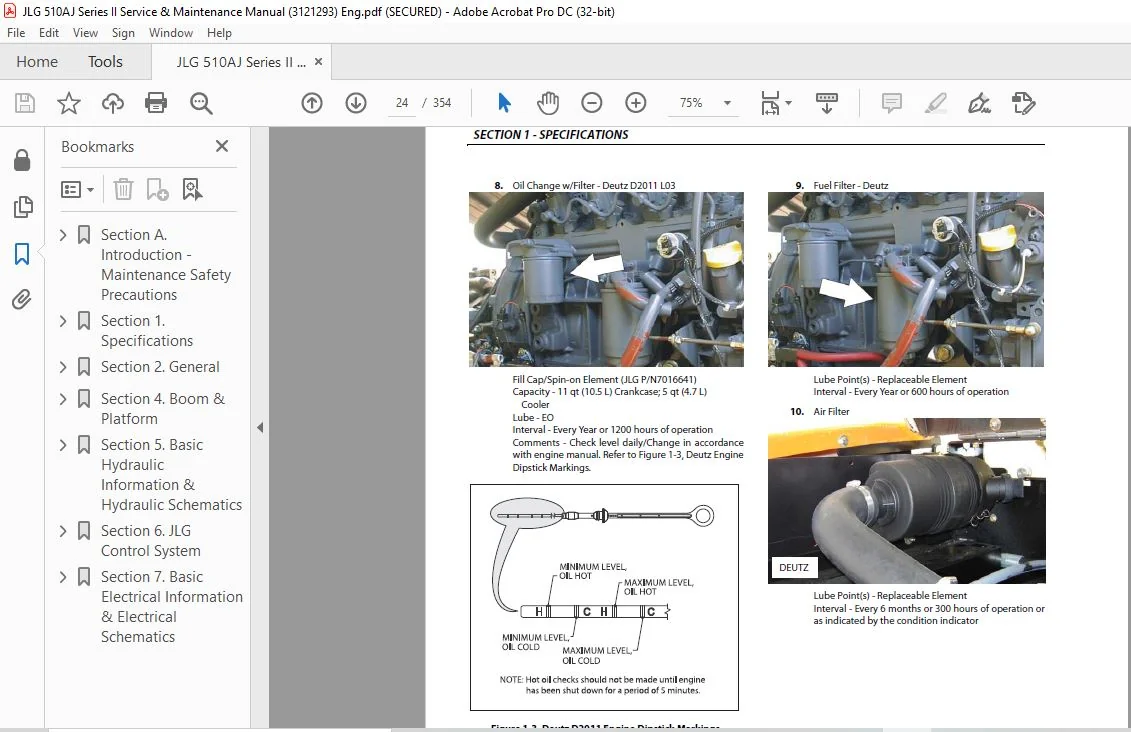Expand the Section A Introduction bookmark
This screenshot has height=732, width=1131.
pos(63,234)
